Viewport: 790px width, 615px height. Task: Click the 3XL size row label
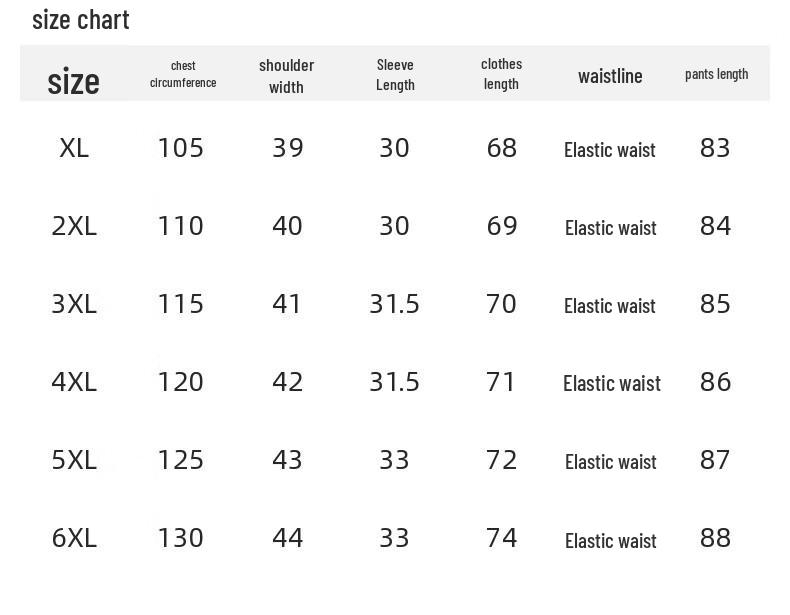[x=74, y=304]
